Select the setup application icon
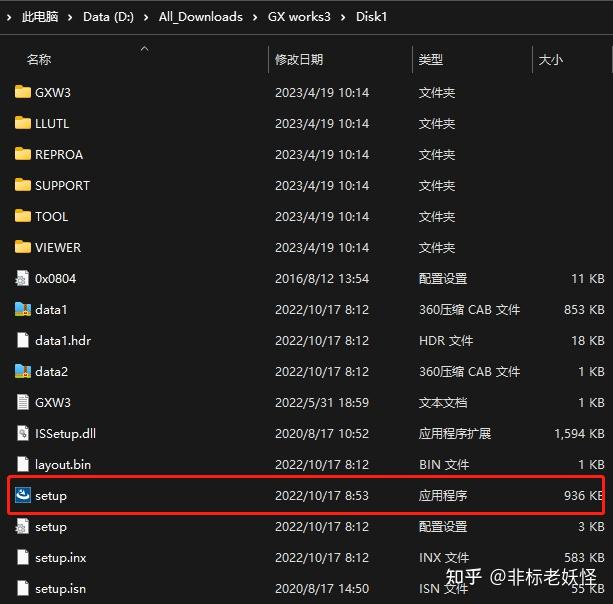 [x=23, y=495]
